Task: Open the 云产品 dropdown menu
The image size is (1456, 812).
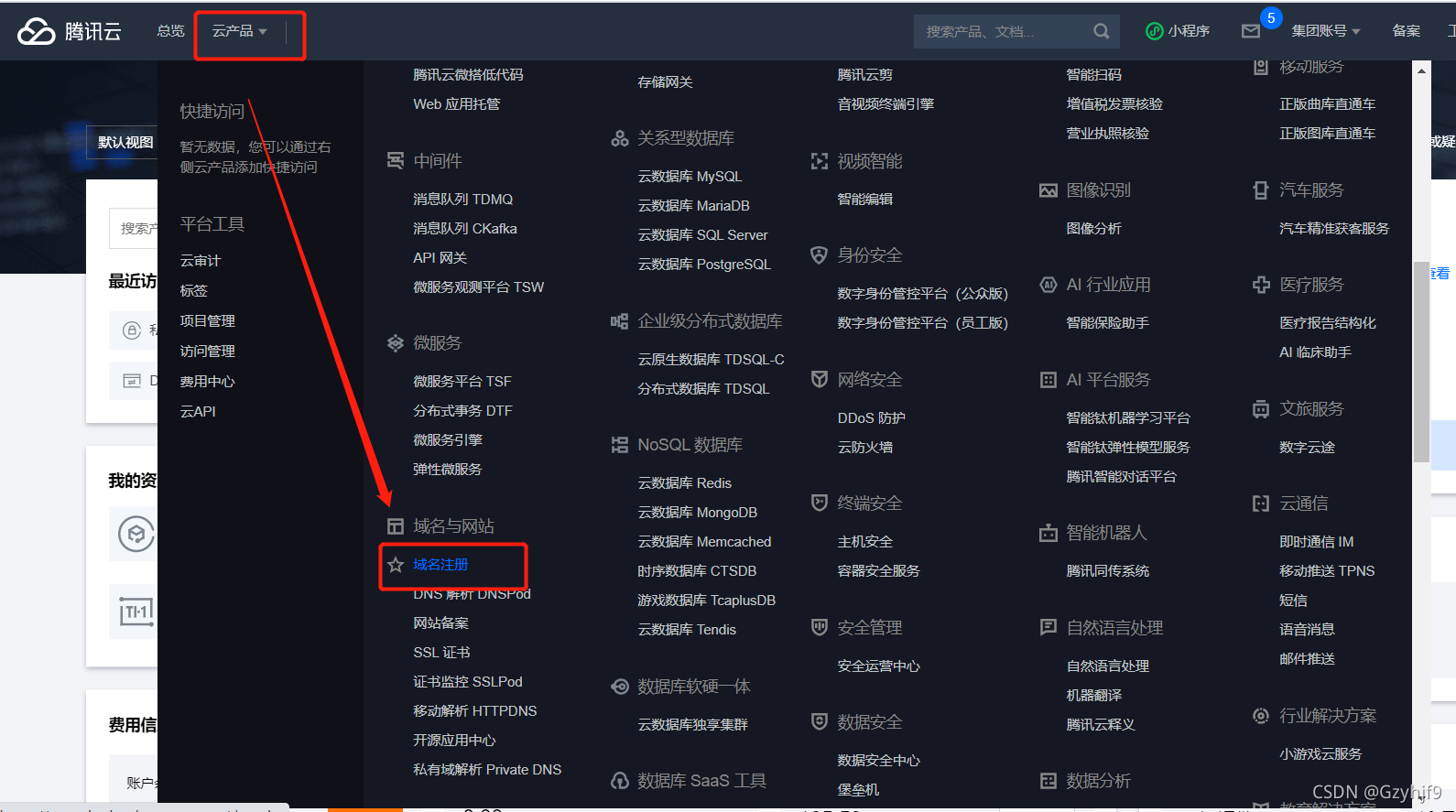Action: click(240, 31)
